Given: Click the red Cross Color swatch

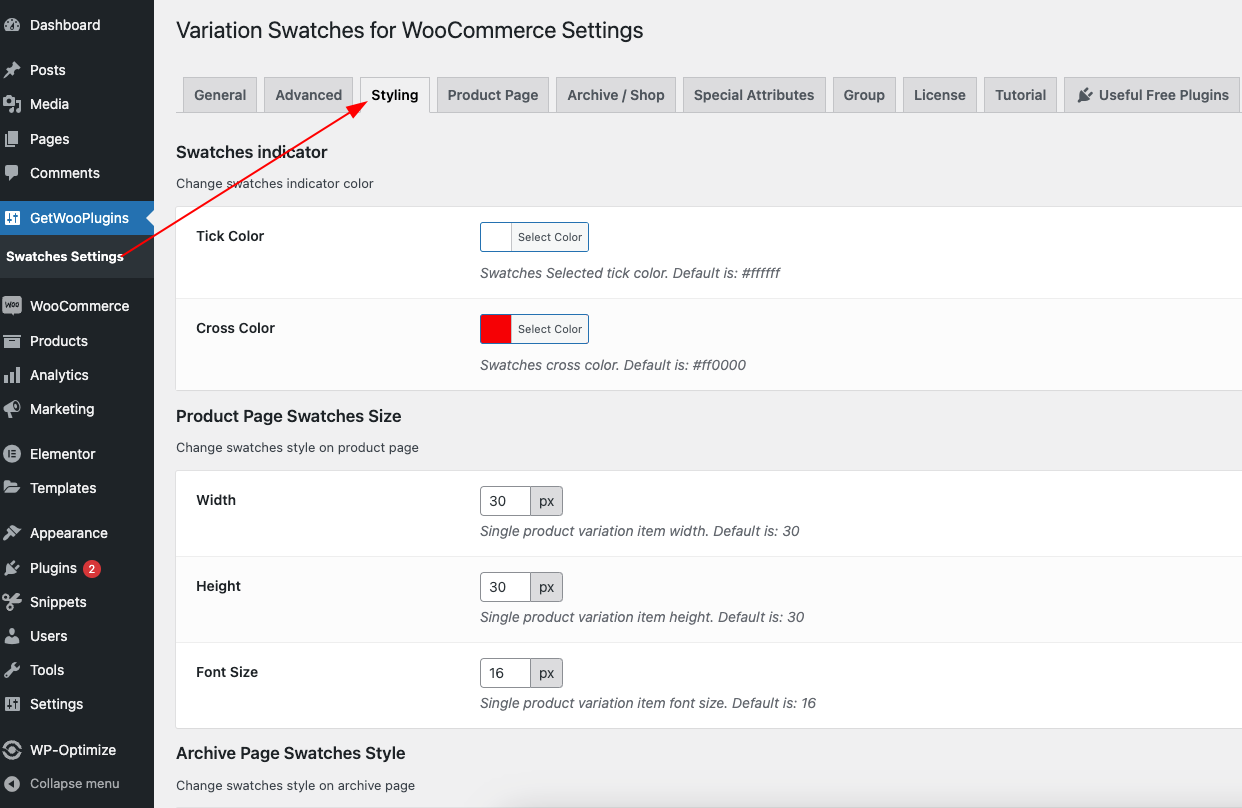Looking at the screenshot, I should pyautogui.click(x=496, y=329).
